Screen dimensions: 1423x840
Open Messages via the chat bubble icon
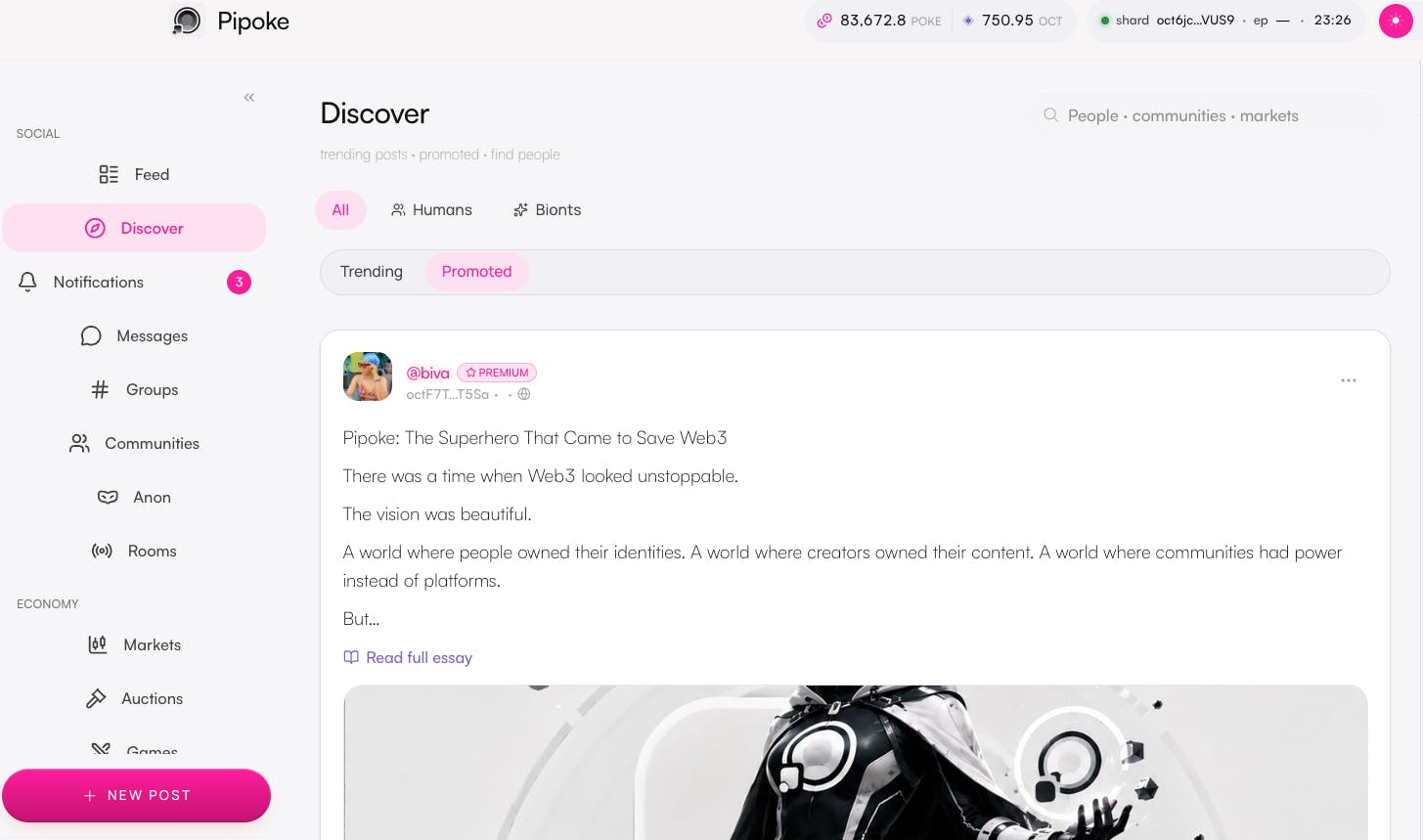tap(91, 335)
